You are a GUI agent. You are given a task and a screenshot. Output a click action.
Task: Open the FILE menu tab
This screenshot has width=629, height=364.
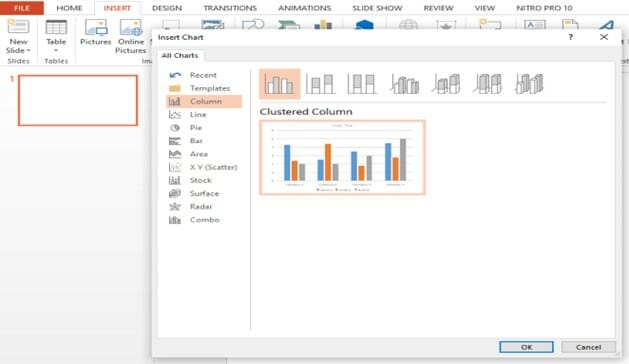[x=22, y=8]
